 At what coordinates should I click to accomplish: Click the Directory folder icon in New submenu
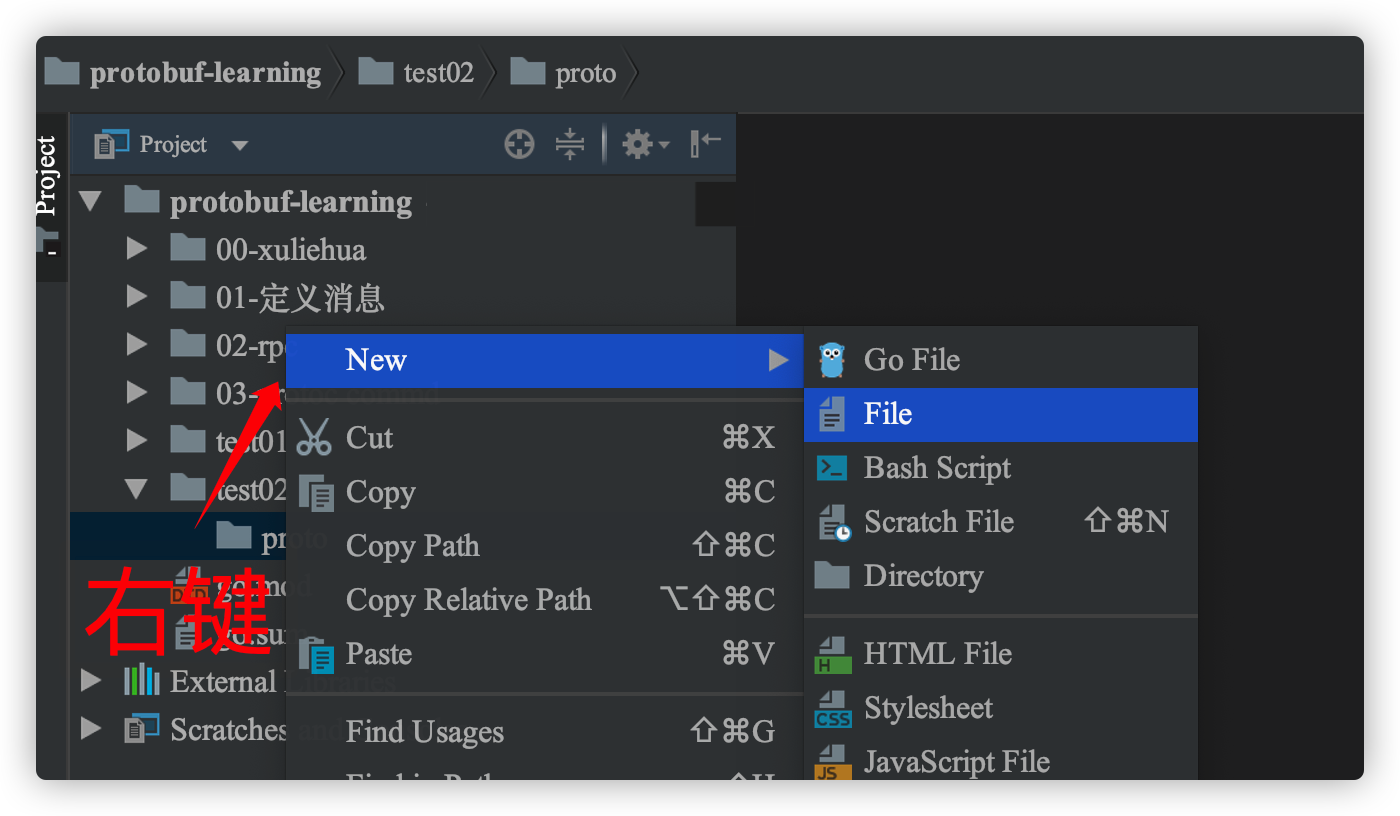point(831,575)
